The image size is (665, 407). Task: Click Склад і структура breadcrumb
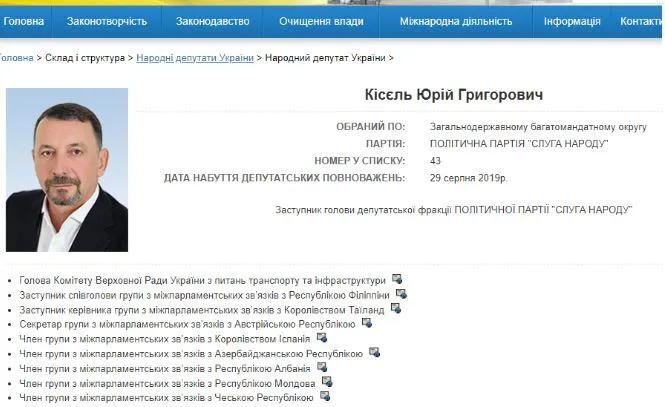[85, 58]
